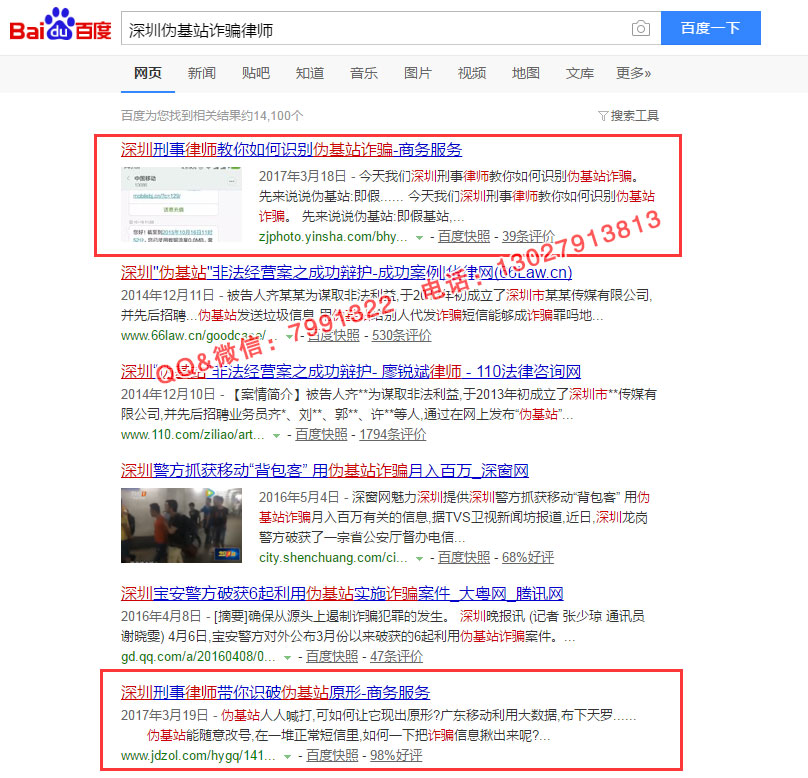Expand dropdown arrow after www.110.com URL
This screenshot has width=808, height=778.
(276, 435)
